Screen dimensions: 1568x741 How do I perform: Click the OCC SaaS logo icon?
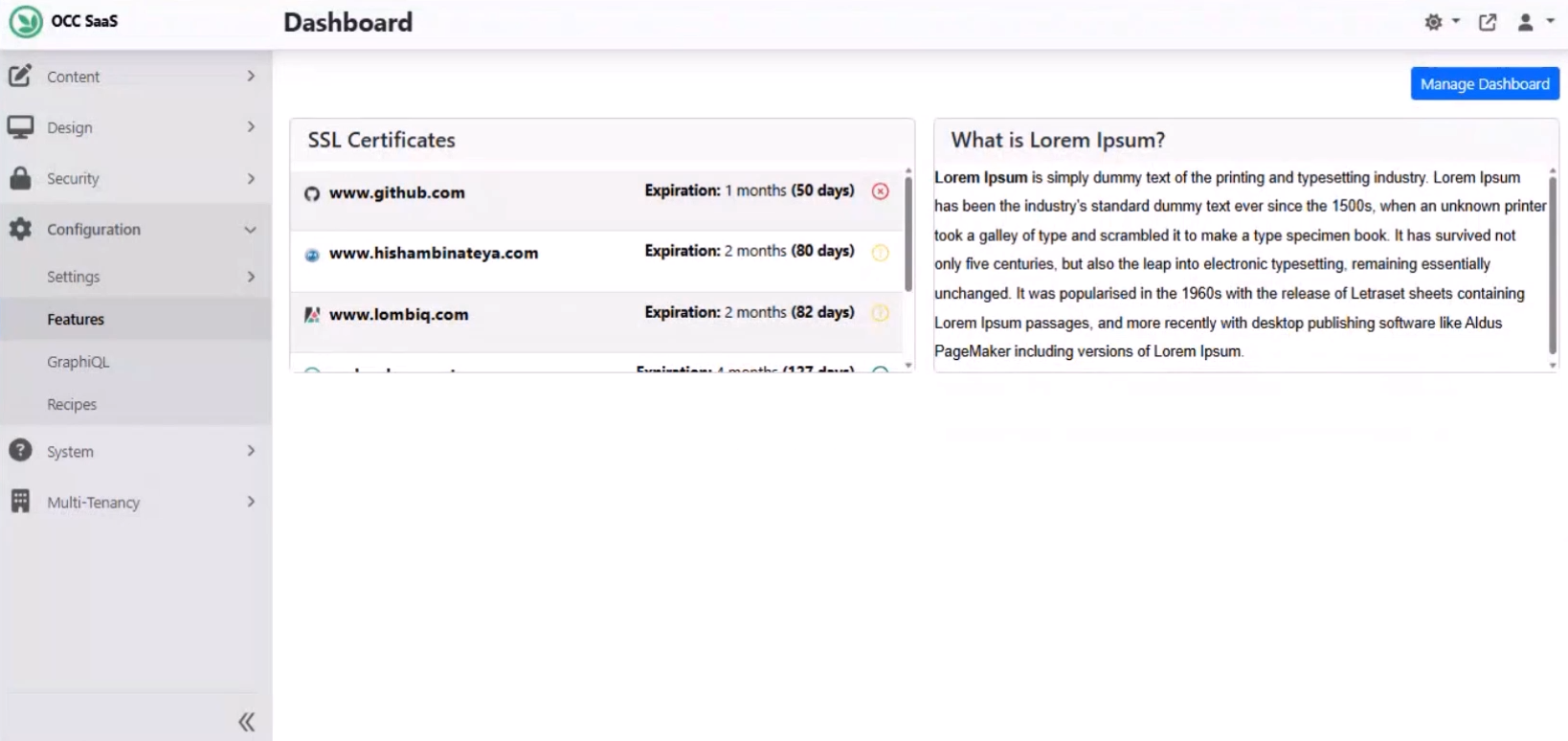point(26,21)
